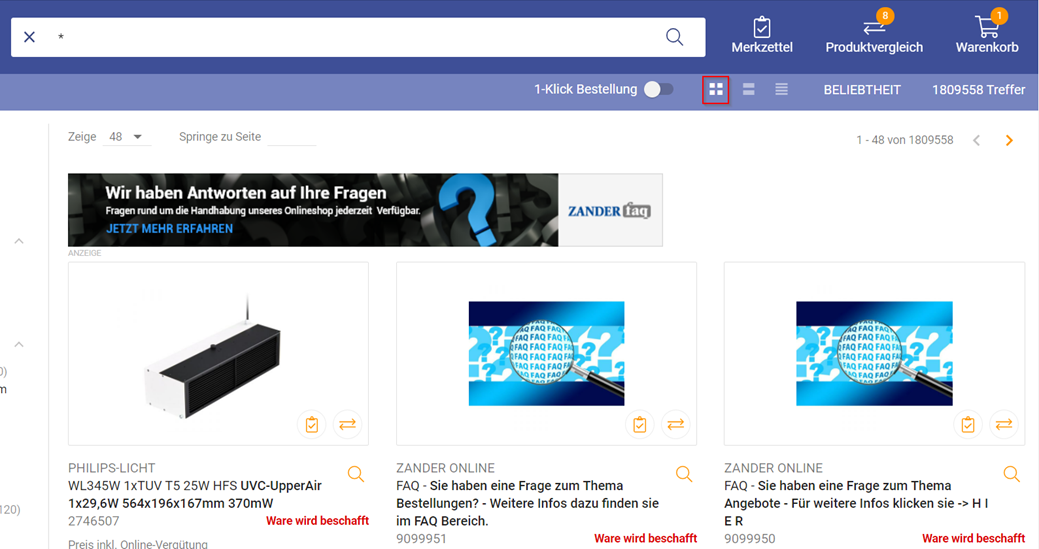Open the Warenkorb shopping cart
Viewport: 1039px width, 549px height.
point(987,35)
